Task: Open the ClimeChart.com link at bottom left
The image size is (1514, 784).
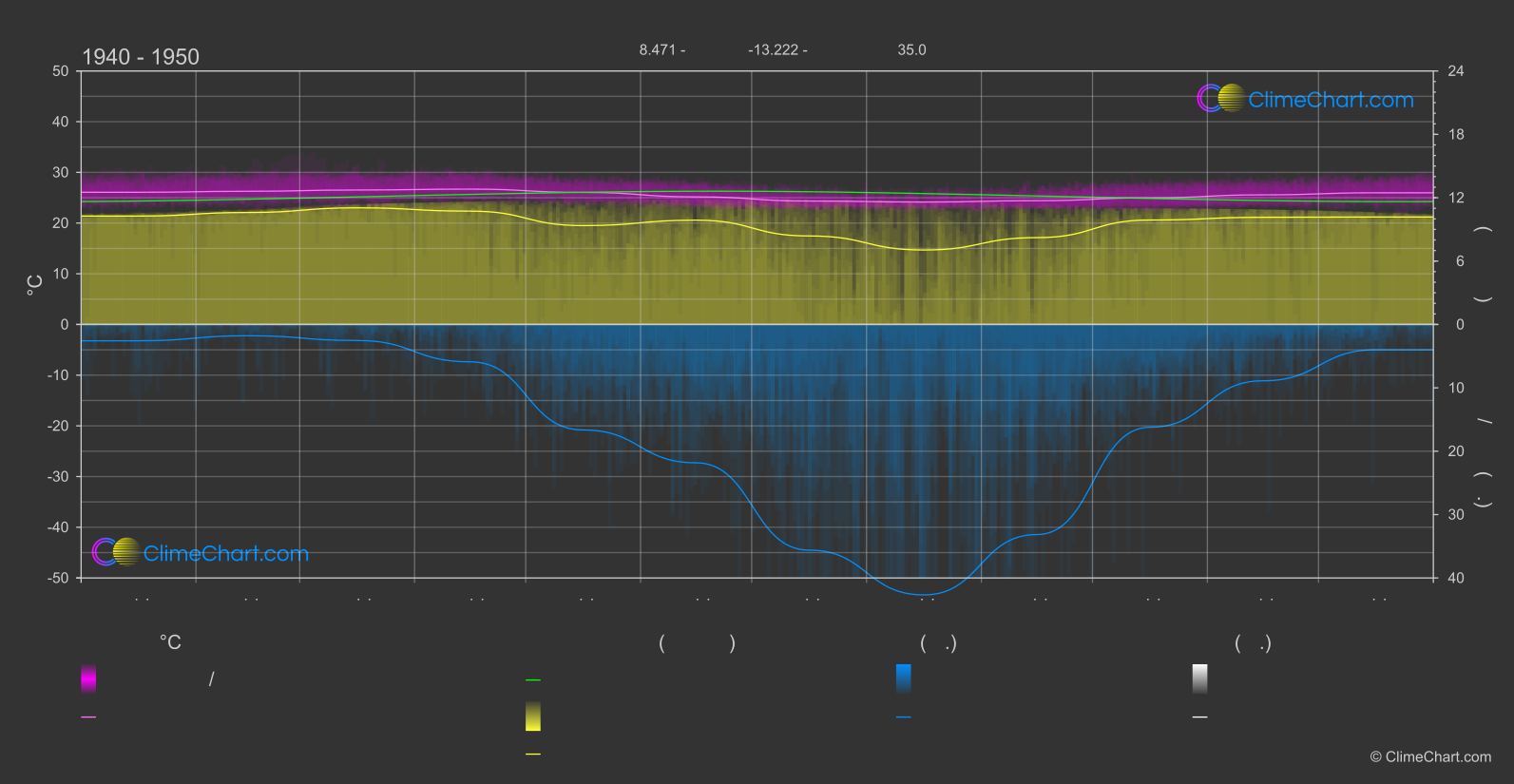Action: pos(226,554)
